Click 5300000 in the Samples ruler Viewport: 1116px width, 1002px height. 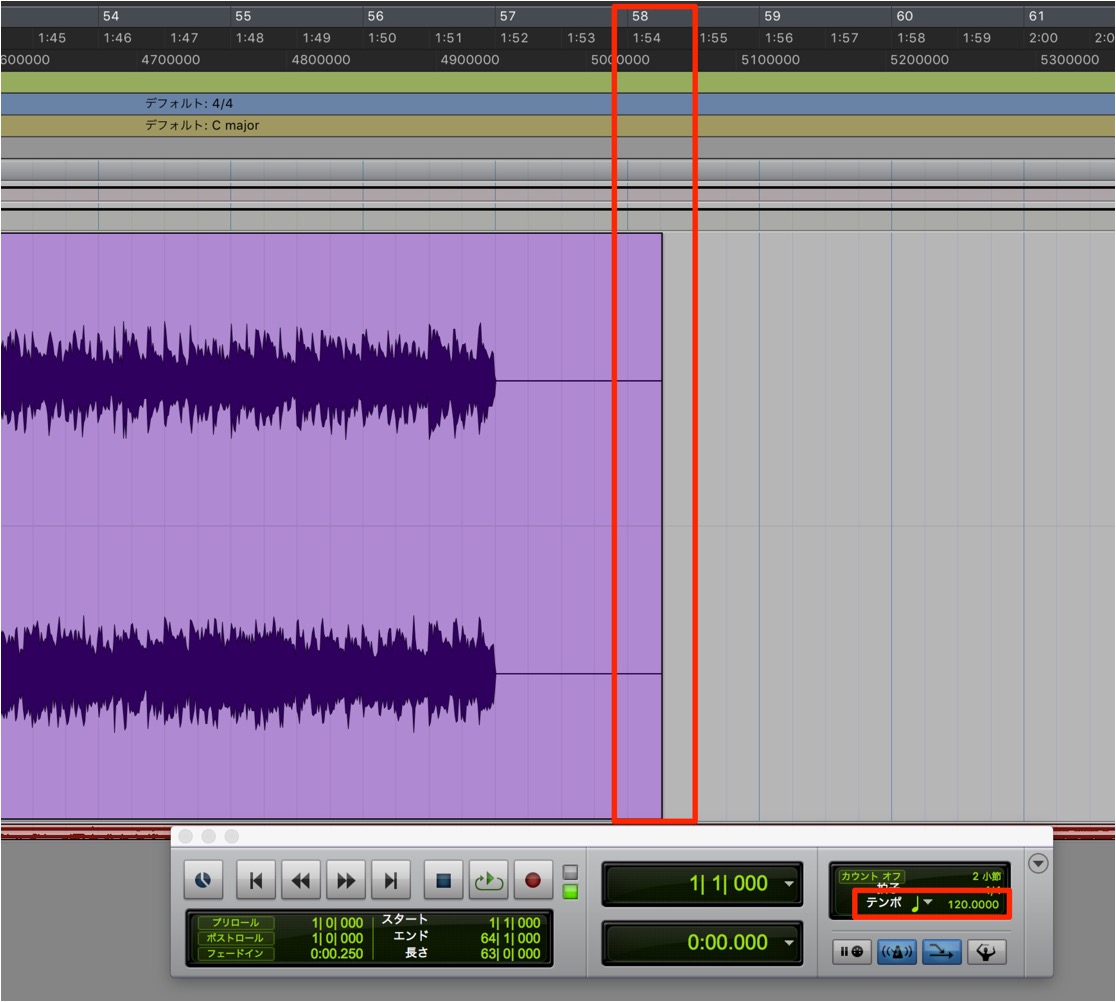[x=1070, y=60]
